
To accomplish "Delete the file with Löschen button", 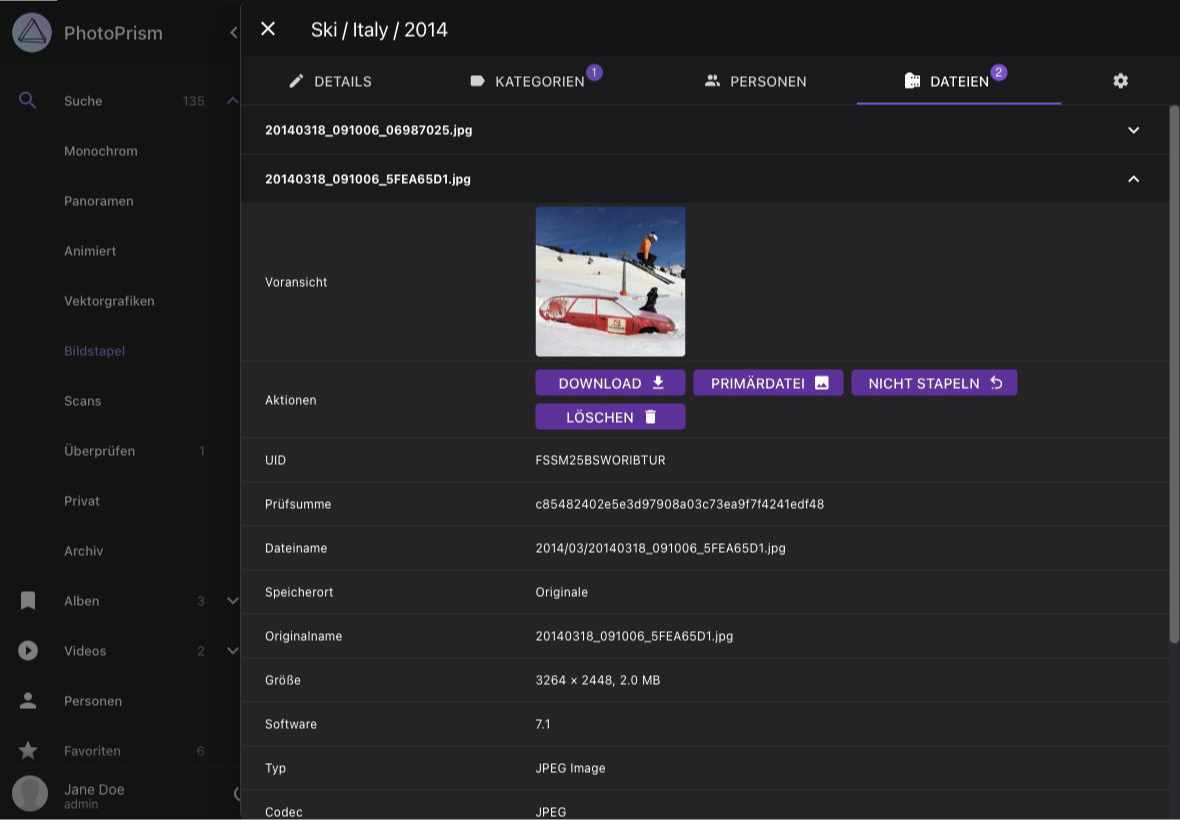I will point(610,417).
